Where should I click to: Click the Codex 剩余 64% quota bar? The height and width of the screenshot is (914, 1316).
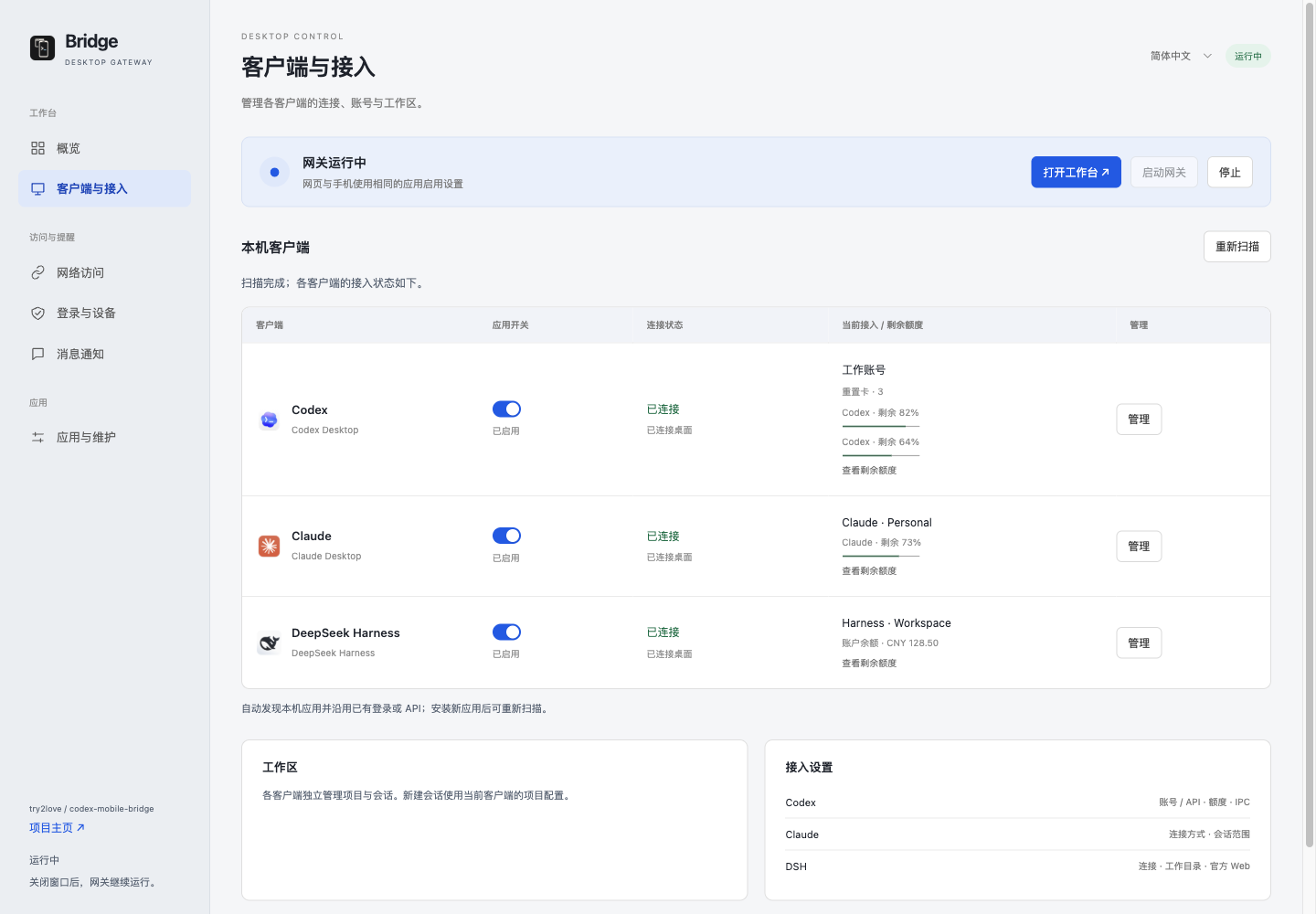coord(881,455)
